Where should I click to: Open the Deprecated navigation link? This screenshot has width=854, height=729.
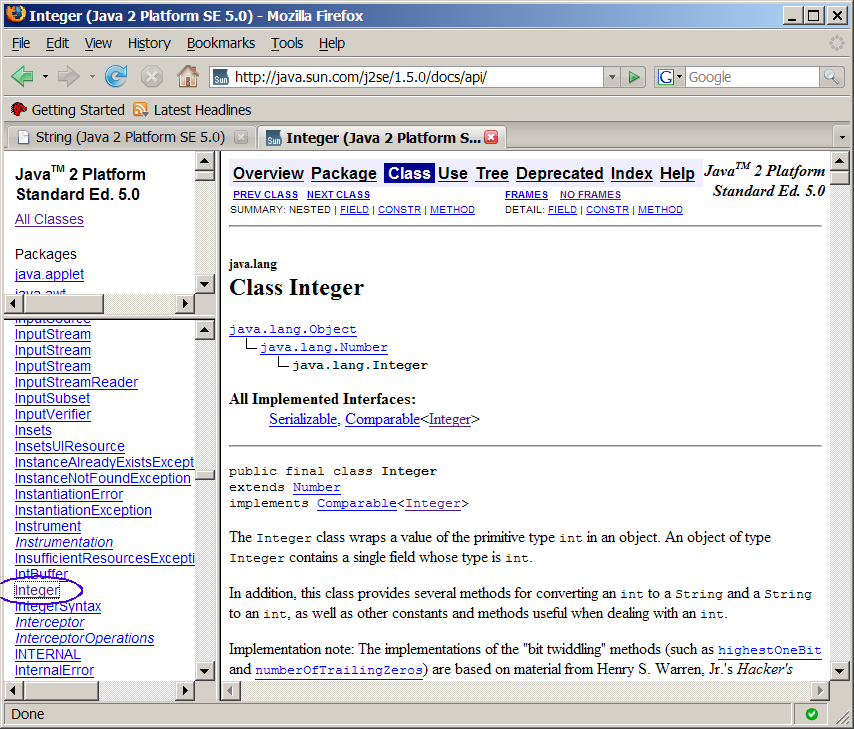559,173
